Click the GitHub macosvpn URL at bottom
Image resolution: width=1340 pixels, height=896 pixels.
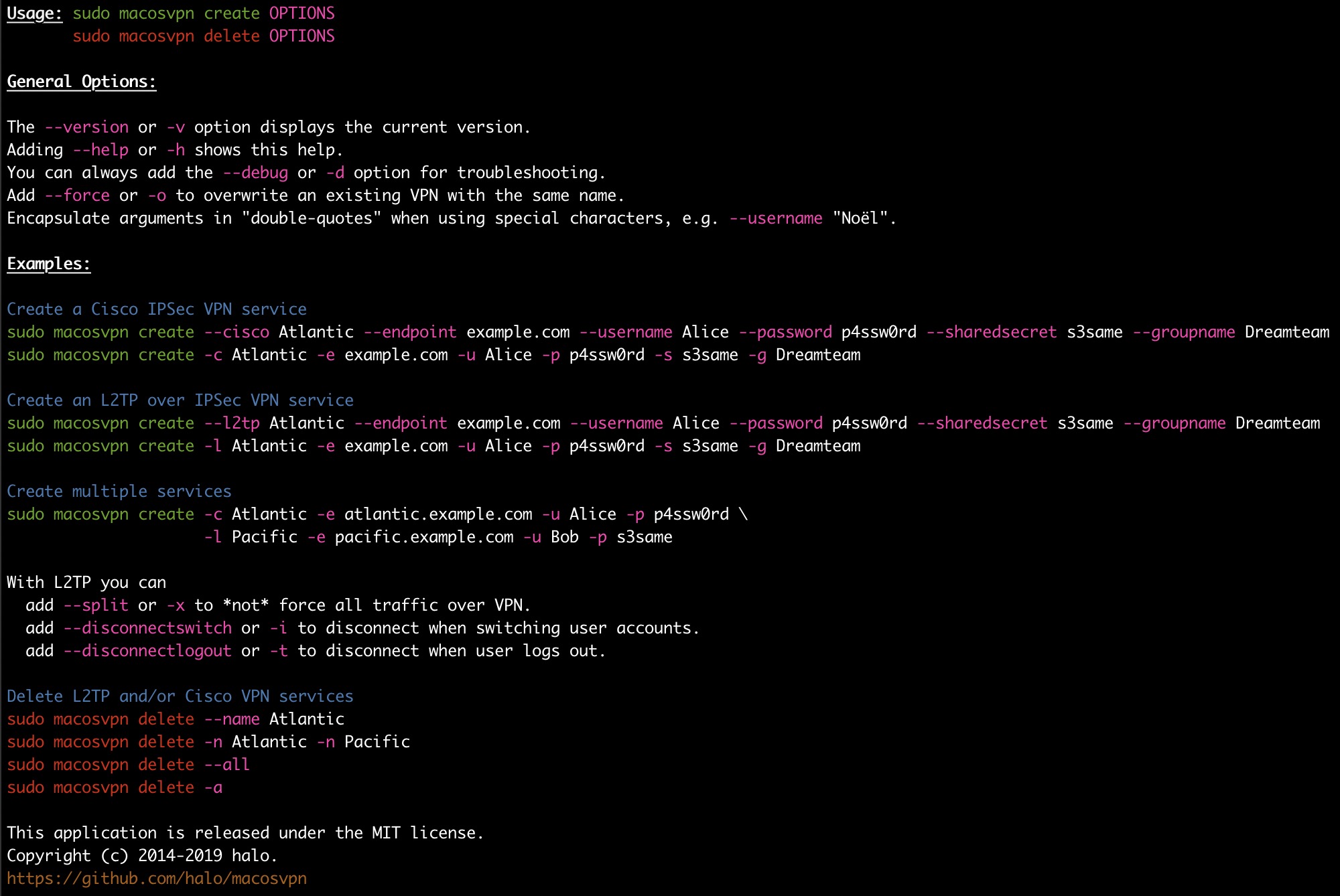point(157,878)
